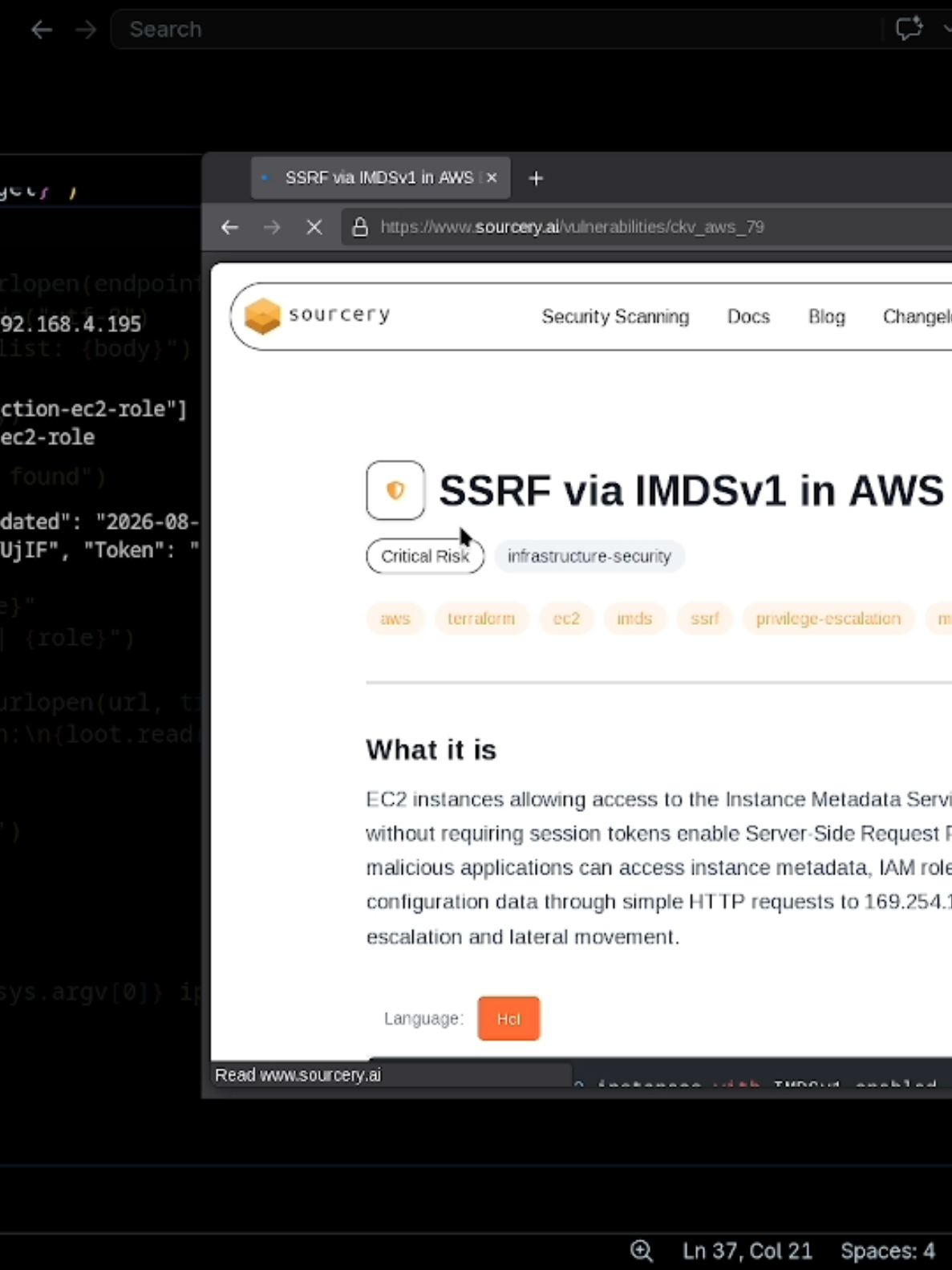Click the SSRF via IMDSv1 in AWS title

[x=691, y=490]
